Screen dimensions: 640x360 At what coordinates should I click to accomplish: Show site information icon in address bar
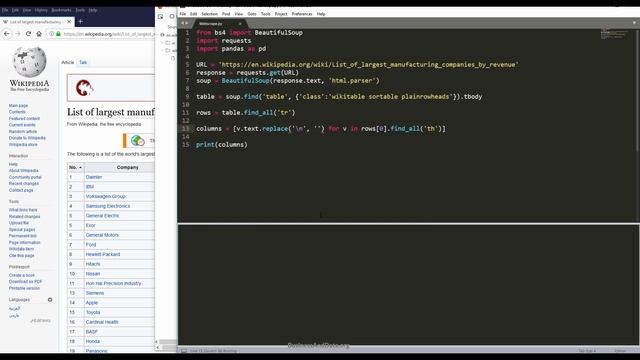click(51, 34)
